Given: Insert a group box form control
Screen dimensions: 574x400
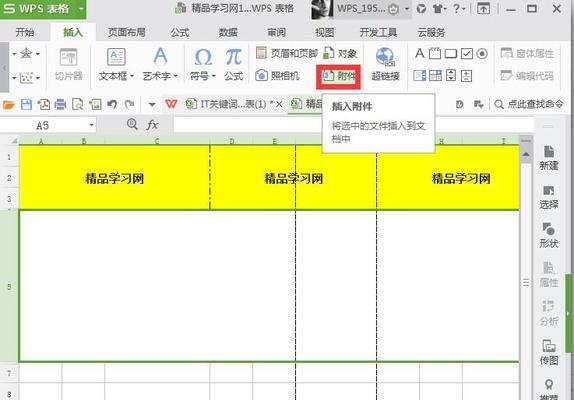Looking at the screenshot, I should point(435,53).
